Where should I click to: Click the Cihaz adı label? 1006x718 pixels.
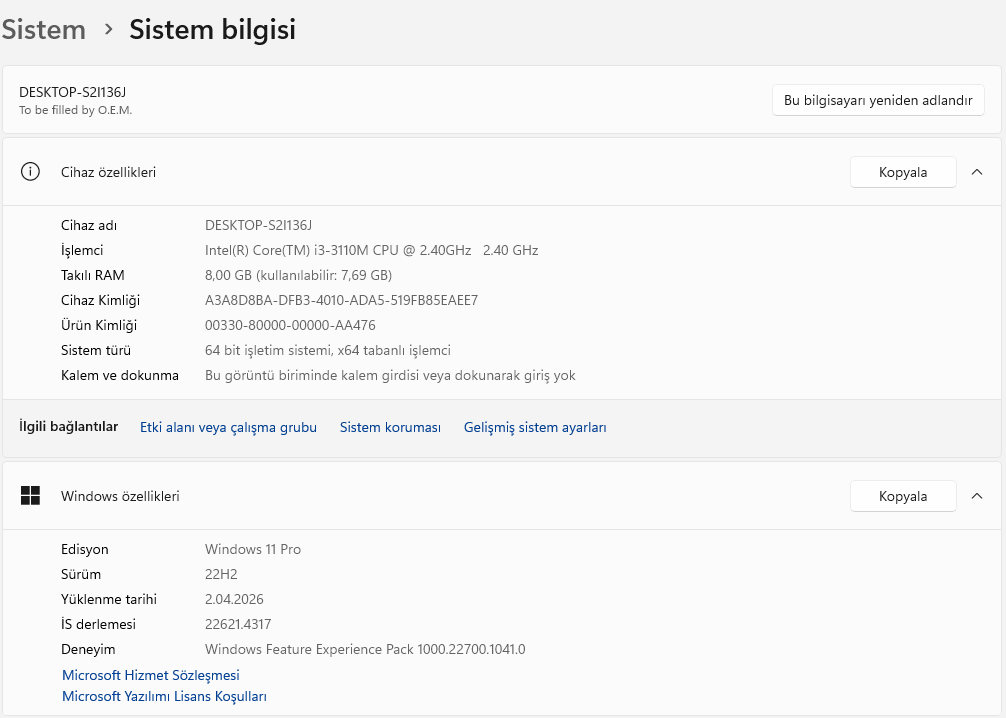coord(89,225)
